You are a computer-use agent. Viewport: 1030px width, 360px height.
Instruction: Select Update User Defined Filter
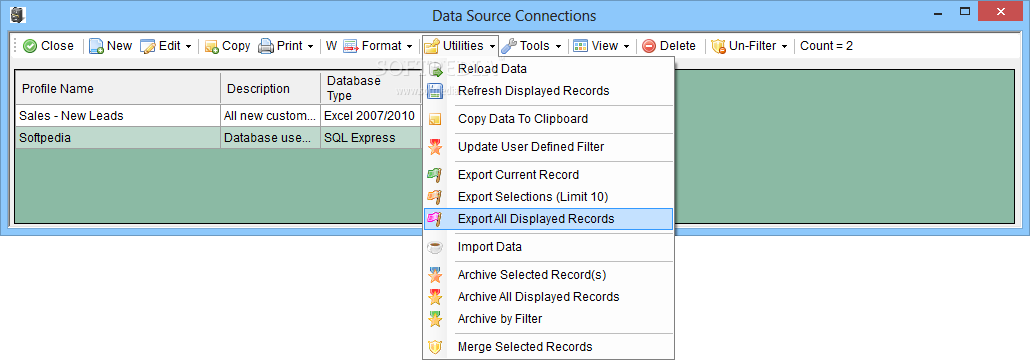549,147
